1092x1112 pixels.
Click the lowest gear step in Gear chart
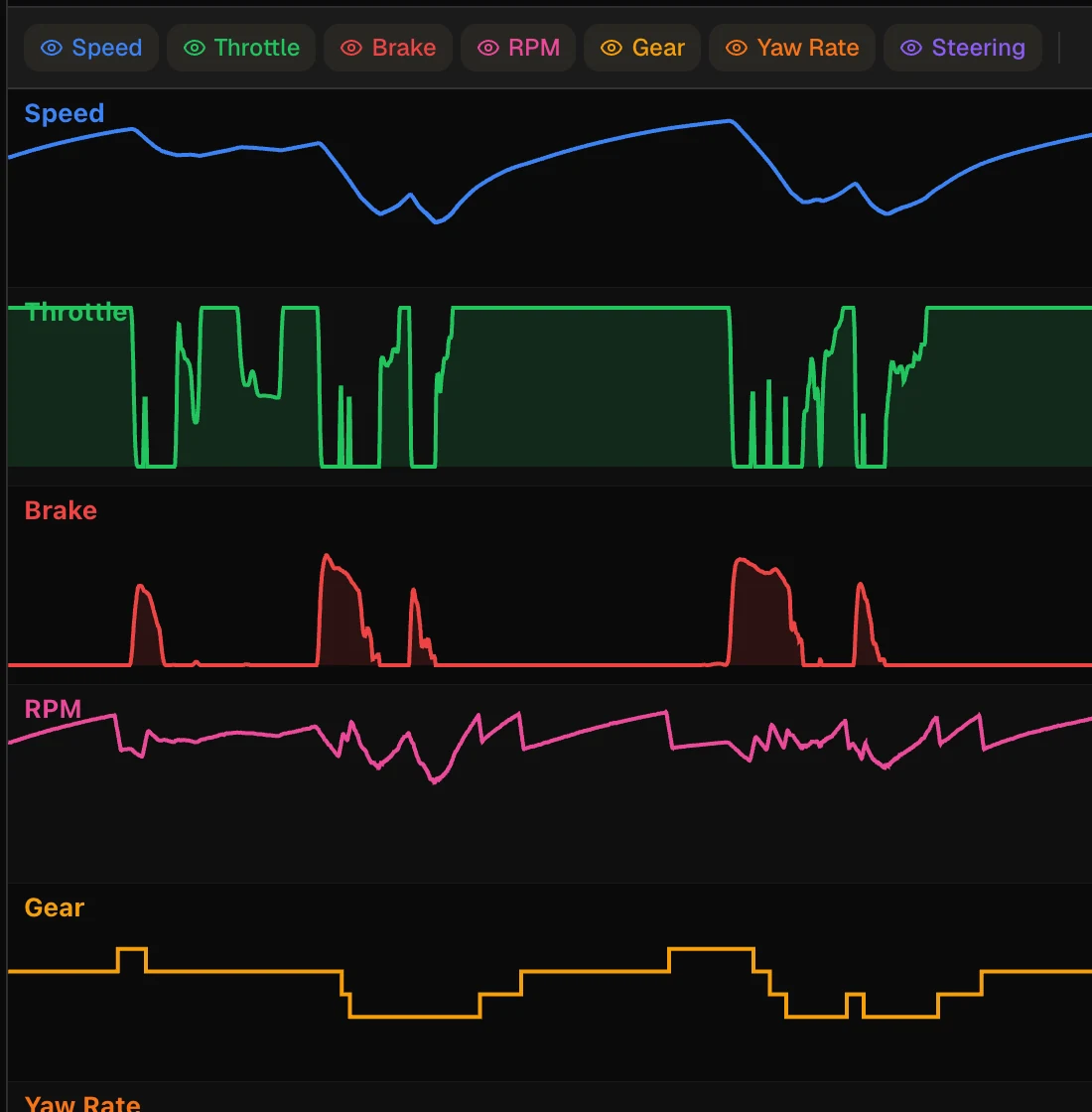pos(415,1017)
